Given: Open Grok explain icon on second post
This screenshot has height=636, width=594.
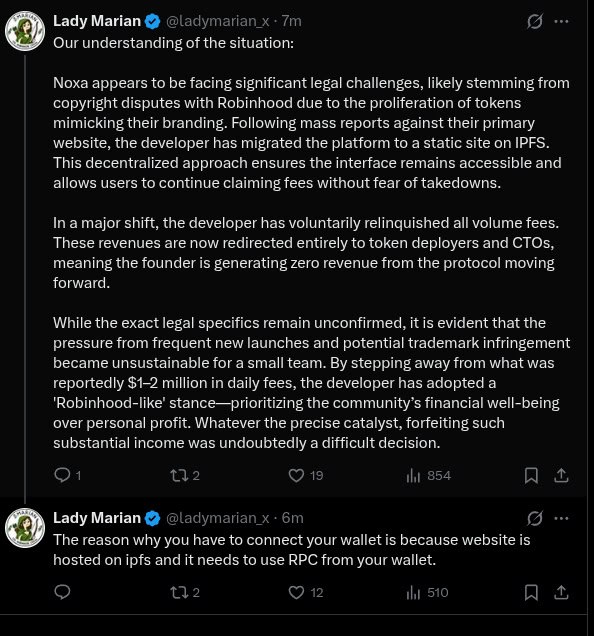Looking at the screenshot, I should [535, 518].
